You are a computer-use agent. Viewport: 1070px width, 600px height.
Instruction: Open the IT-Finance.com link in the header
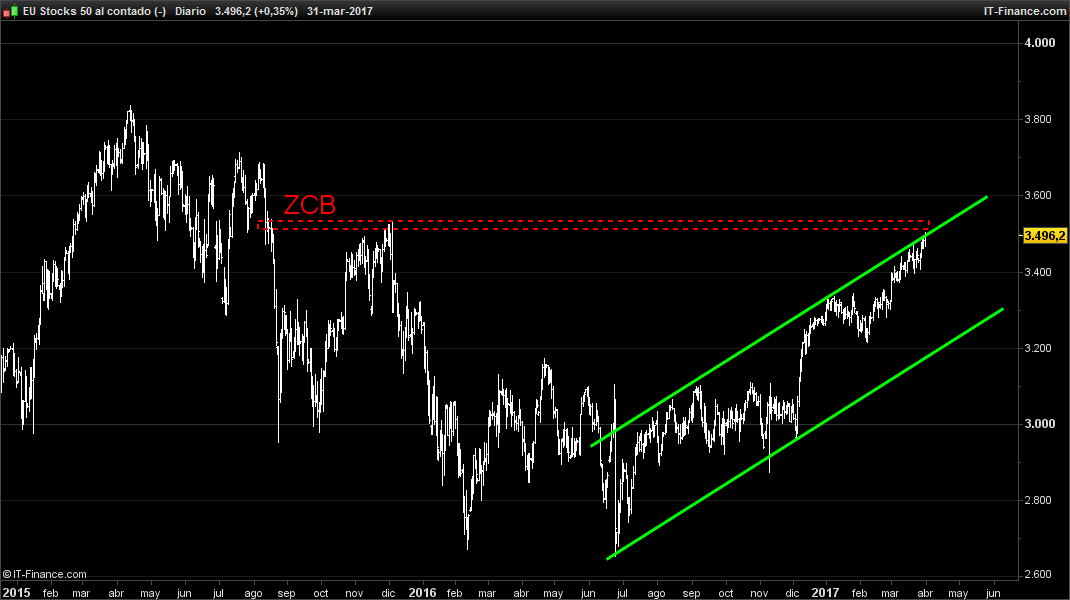tap(1024, 11)
